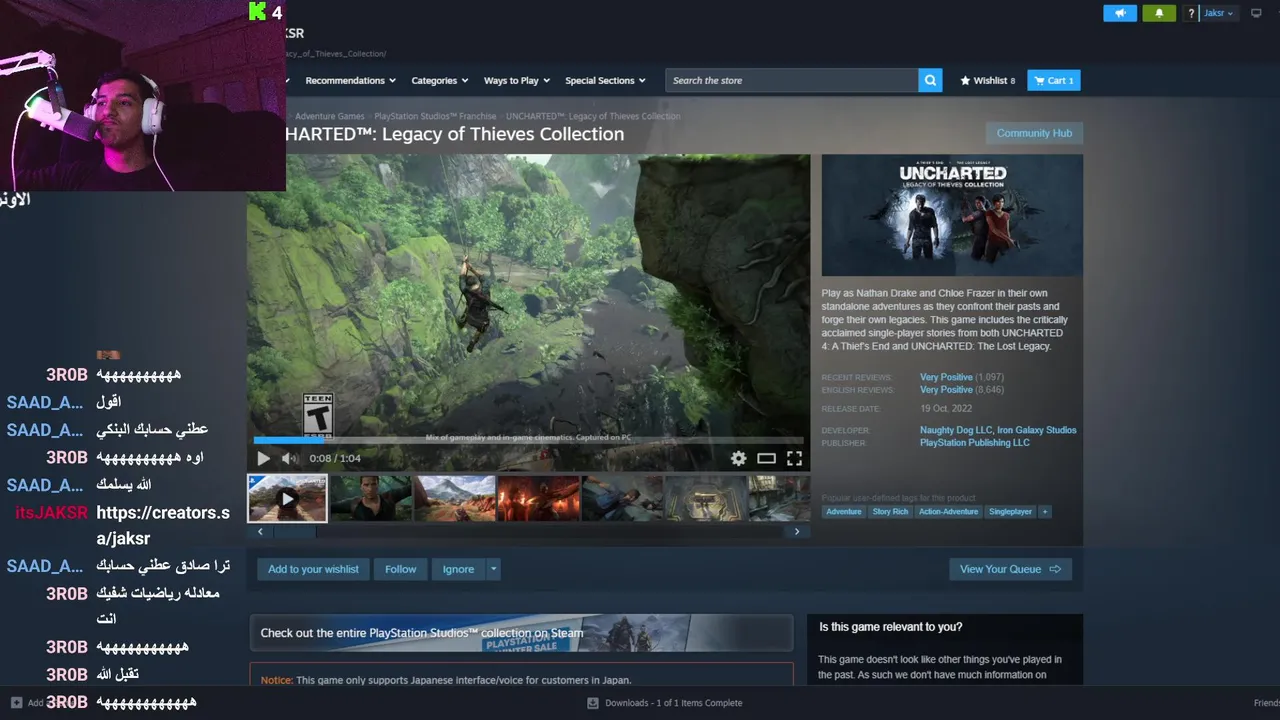Click View Your Queue

coord(1010,569)
